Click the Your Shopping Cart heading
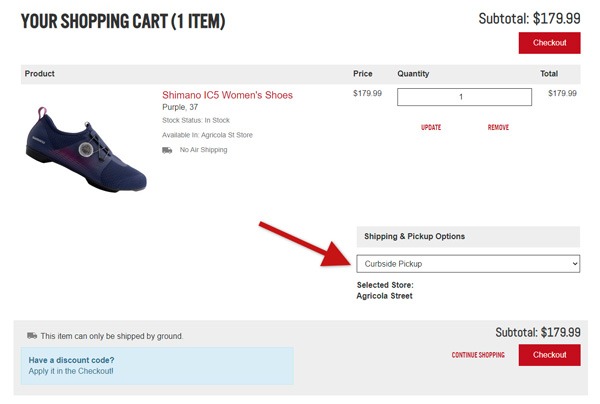Image resolution: width=600 pixels, height=404 pixels. click(x=123, y=21)
